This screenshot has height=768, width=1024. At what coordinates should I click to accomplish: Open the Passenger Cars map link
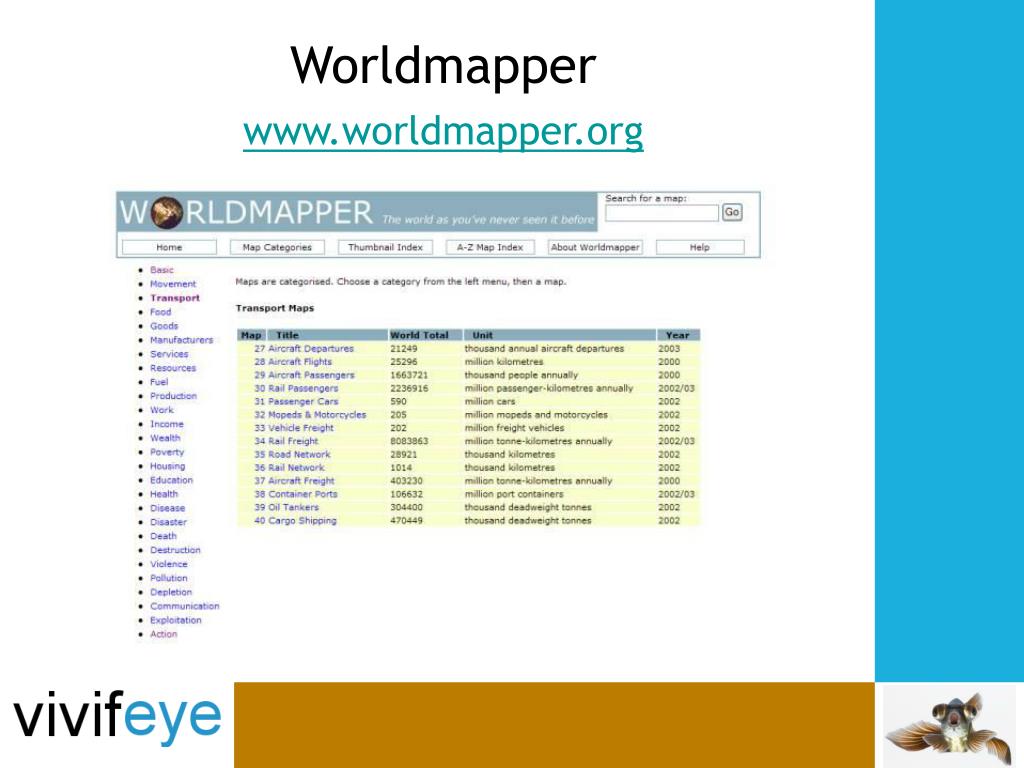tap(304, 402)
